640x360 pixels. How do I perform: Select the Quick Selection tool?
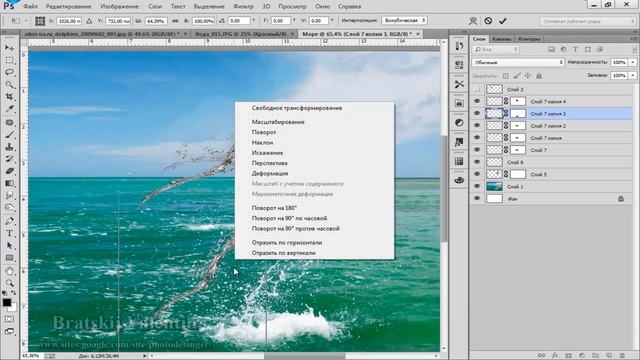pyautogui.click(x=9, y=84)
